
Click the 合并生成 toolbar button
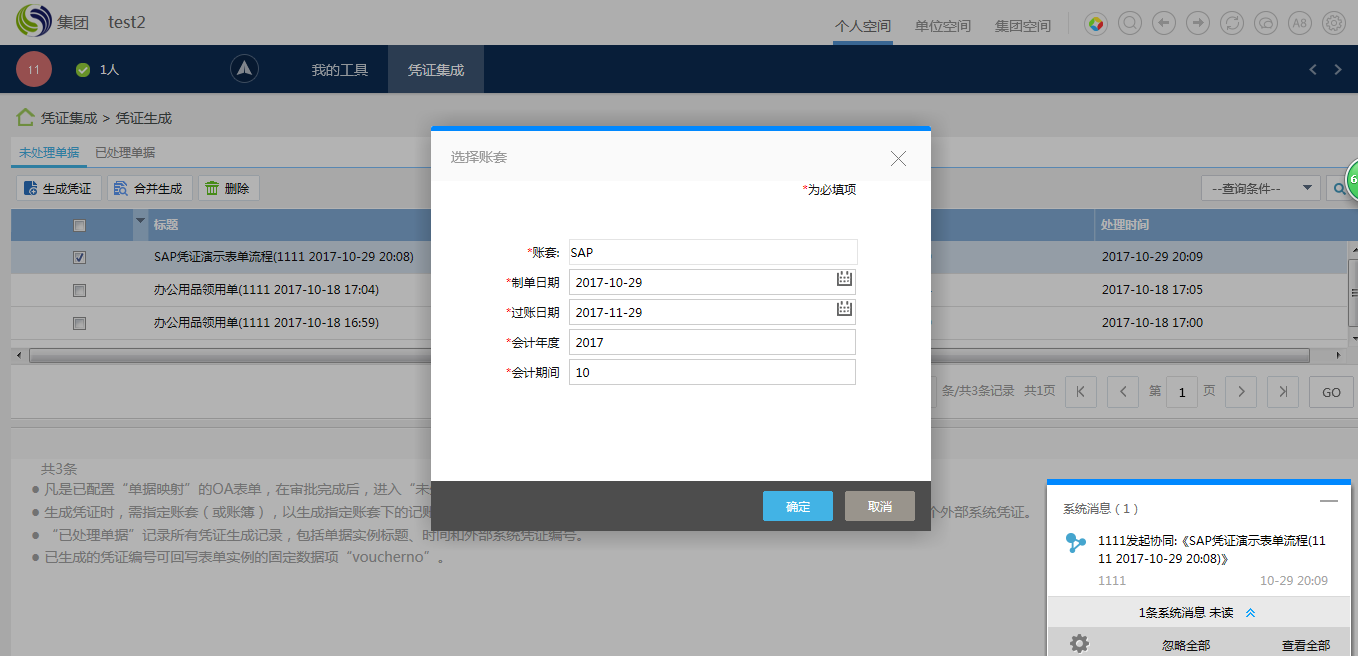pyautogui.click(x=149, y=188)
